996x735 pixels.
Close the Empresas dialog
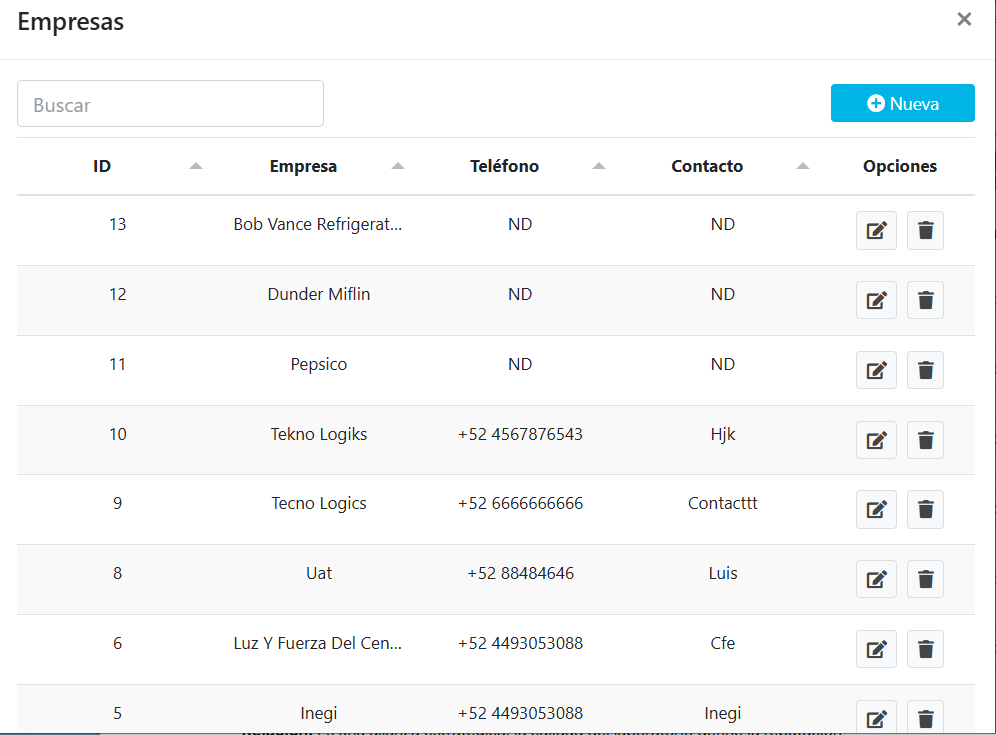coord(964,19)
